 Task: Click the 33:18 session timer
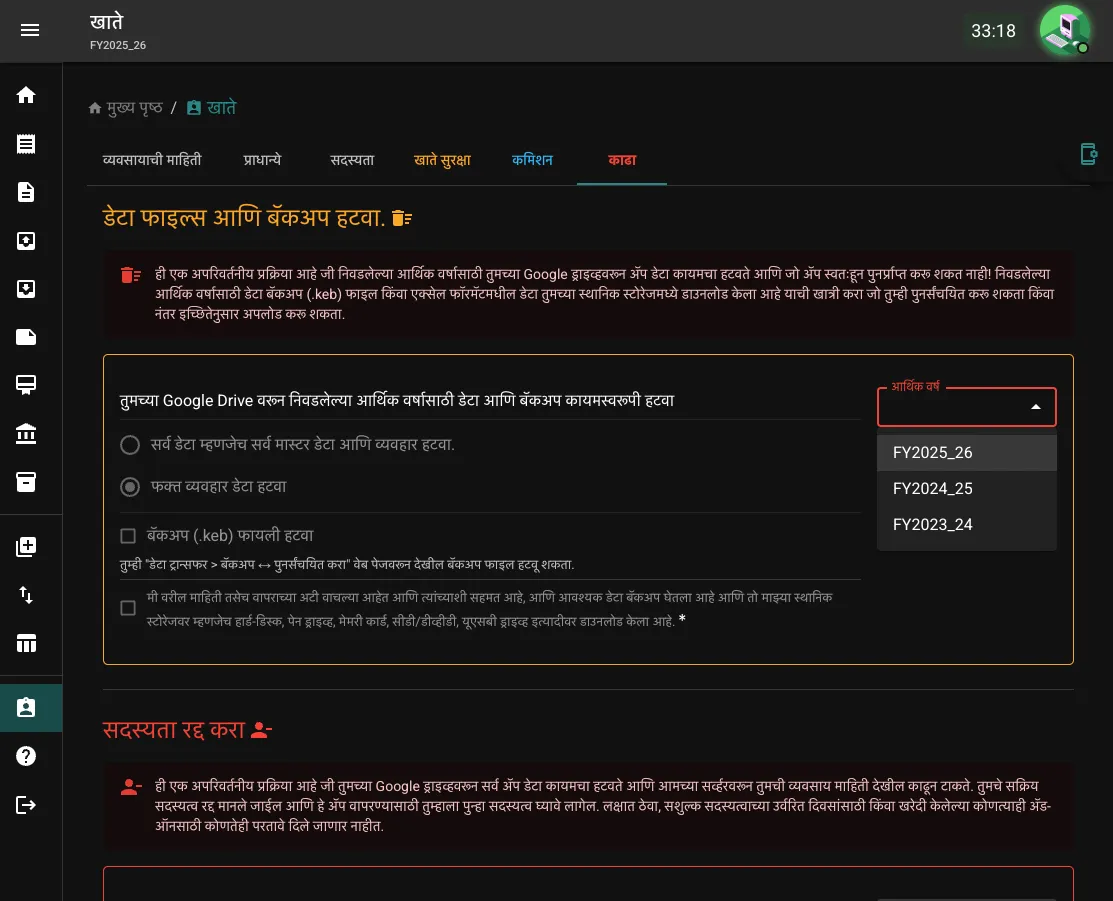click(x=993, y=31)
